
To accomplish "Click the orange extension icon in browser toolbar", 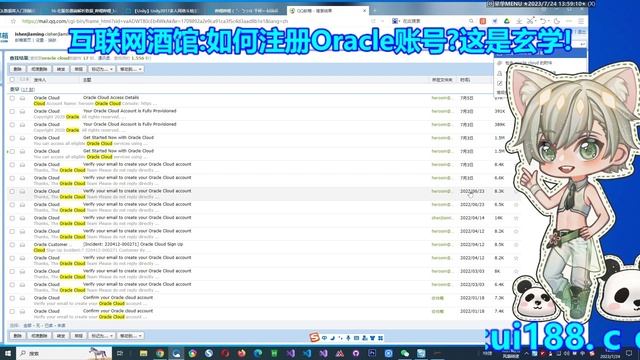I will click(x=483, y=21).
